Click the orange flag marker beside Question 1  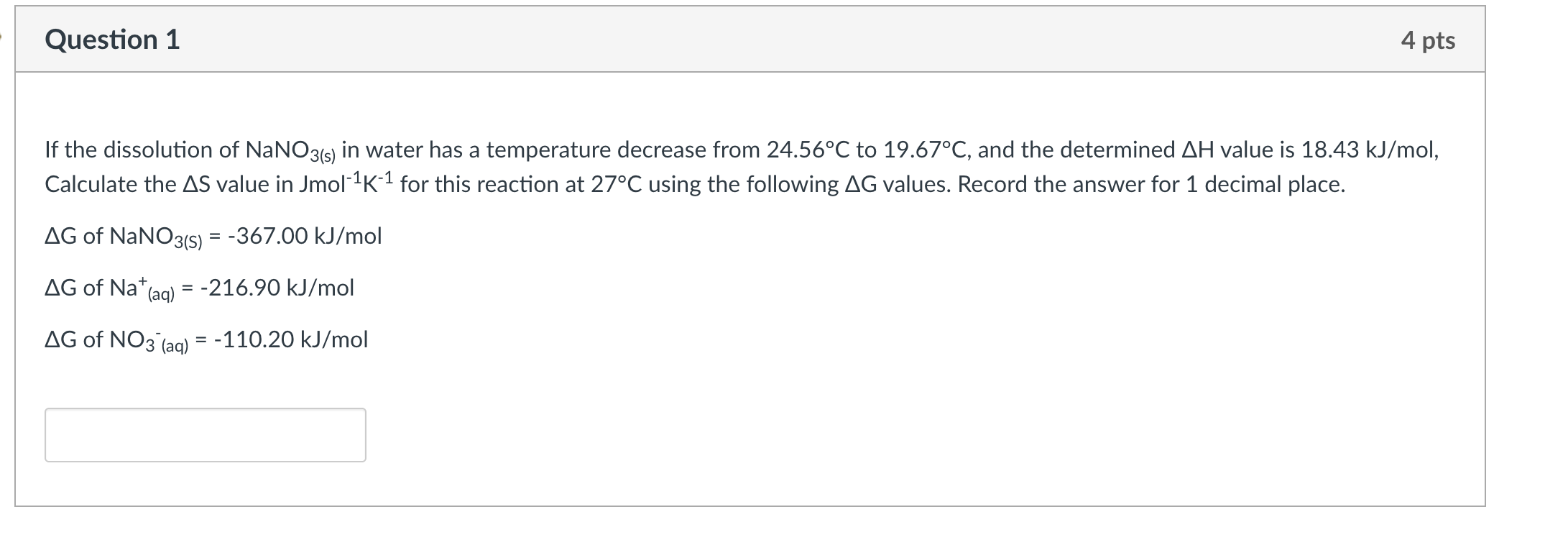pos(2,40)
